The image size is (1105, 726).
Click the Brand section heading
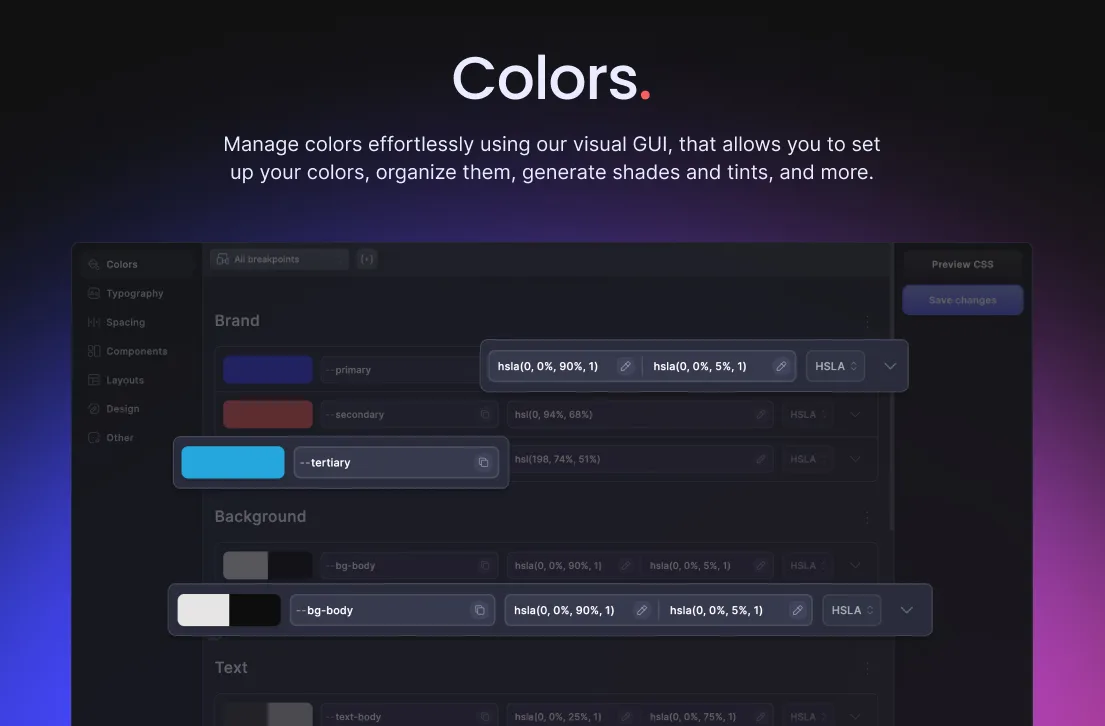pyautogui.click(x=237, y=321)
